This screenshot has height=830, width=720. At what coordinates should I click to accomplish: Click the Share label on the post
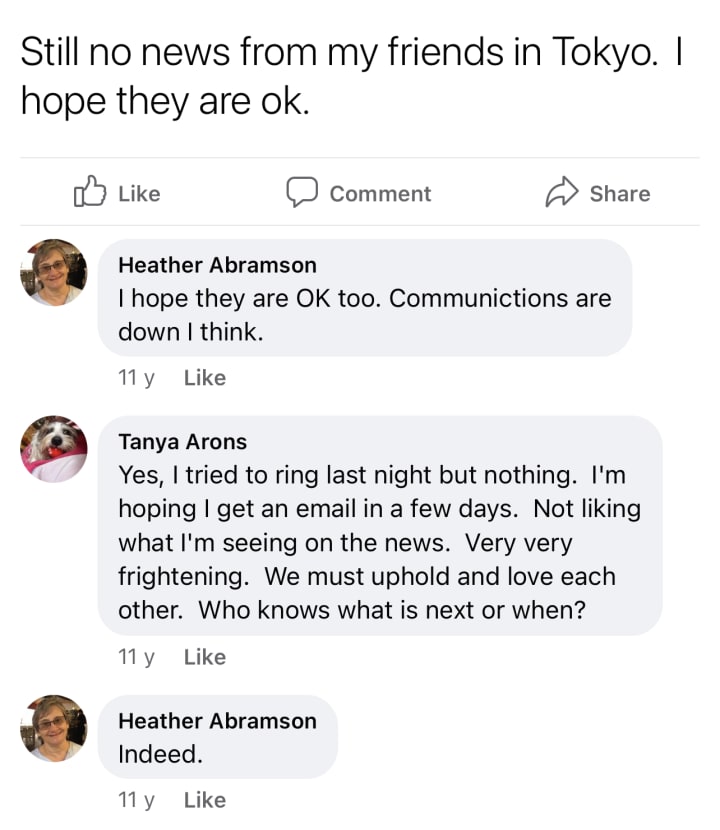pyautogui.click(x=620, y=194)
